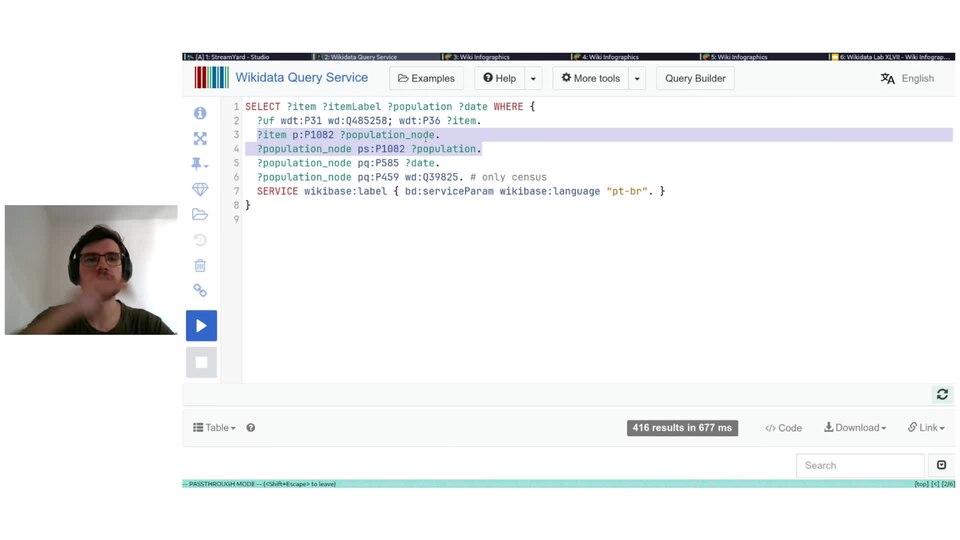Open the Query Builder

pos(696,78)
